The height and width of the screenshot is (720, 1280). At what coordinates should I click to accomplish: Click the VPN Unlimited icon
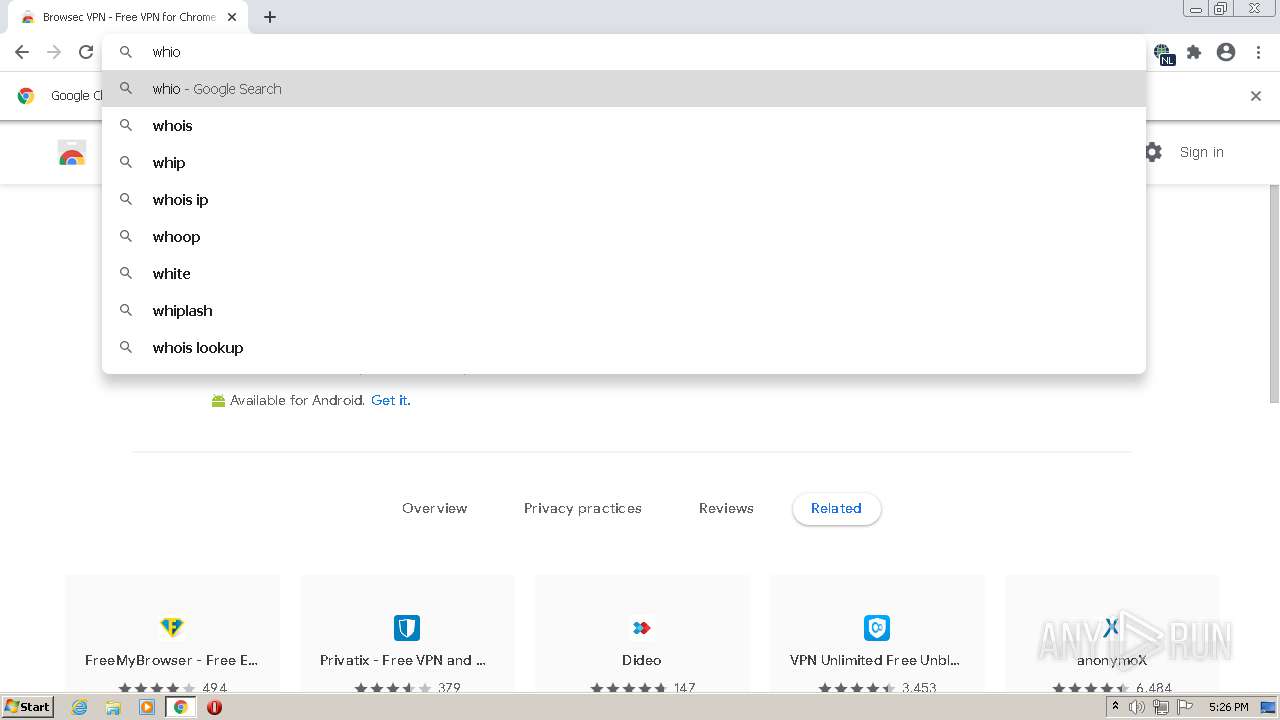(877, 628)
